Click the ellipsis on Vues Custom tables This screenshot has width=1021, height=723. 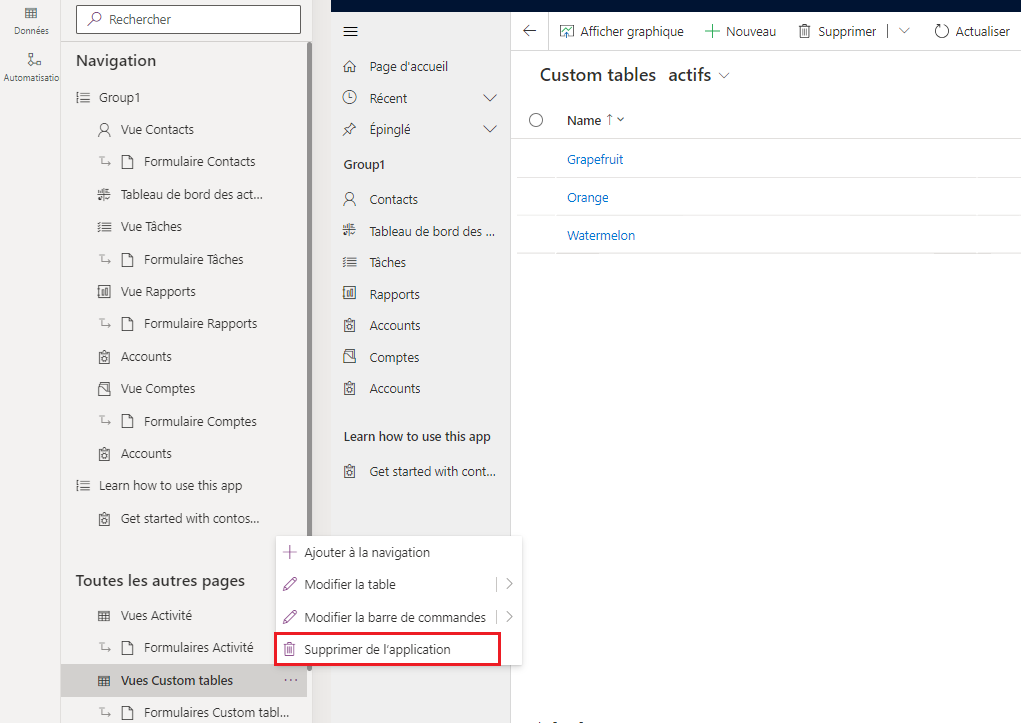291,679
